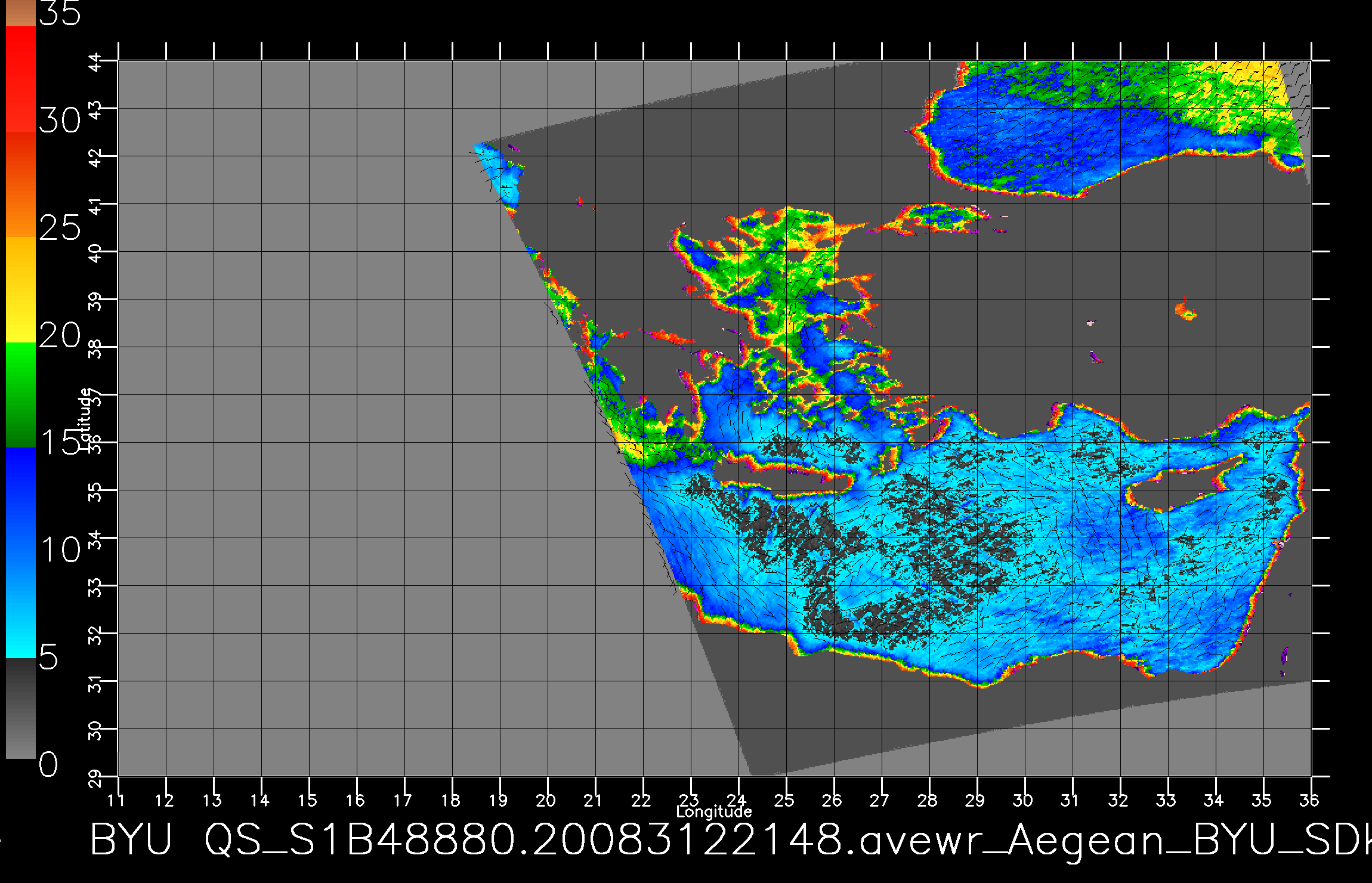Click the color bar scale label 25
Screen dimensions: 1372x883
coord(60,227)
